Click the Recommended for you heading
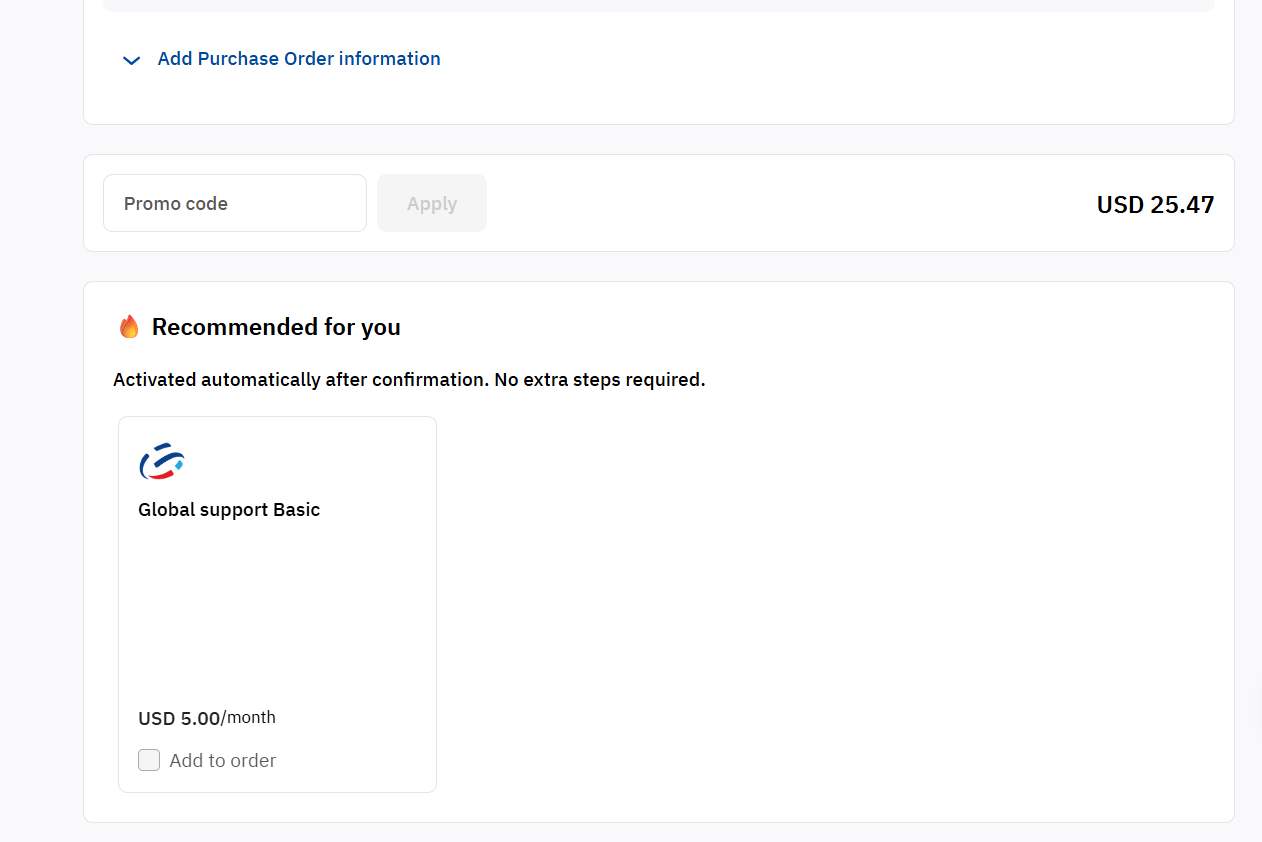 [x=276, y=327]
